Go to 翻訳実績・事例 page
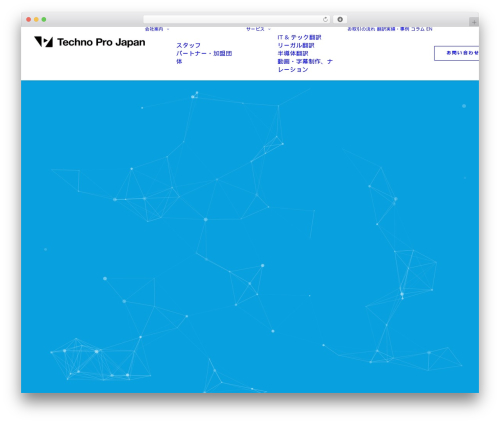Image resolution: width=500 pixels, height=423 pixels. [393, 29]
